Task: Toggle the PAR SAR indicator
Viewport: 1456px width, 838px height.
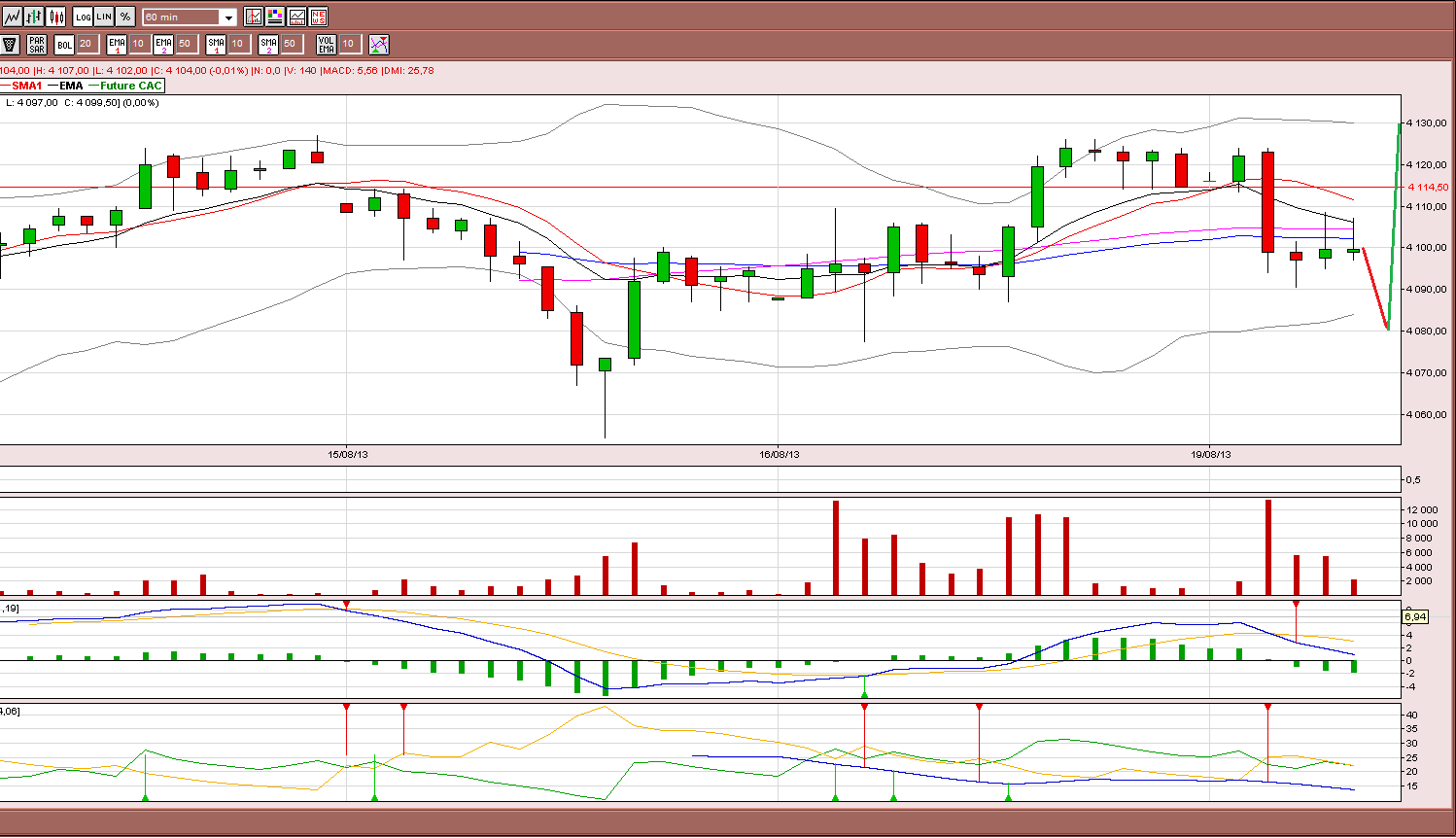Action: 37,44
